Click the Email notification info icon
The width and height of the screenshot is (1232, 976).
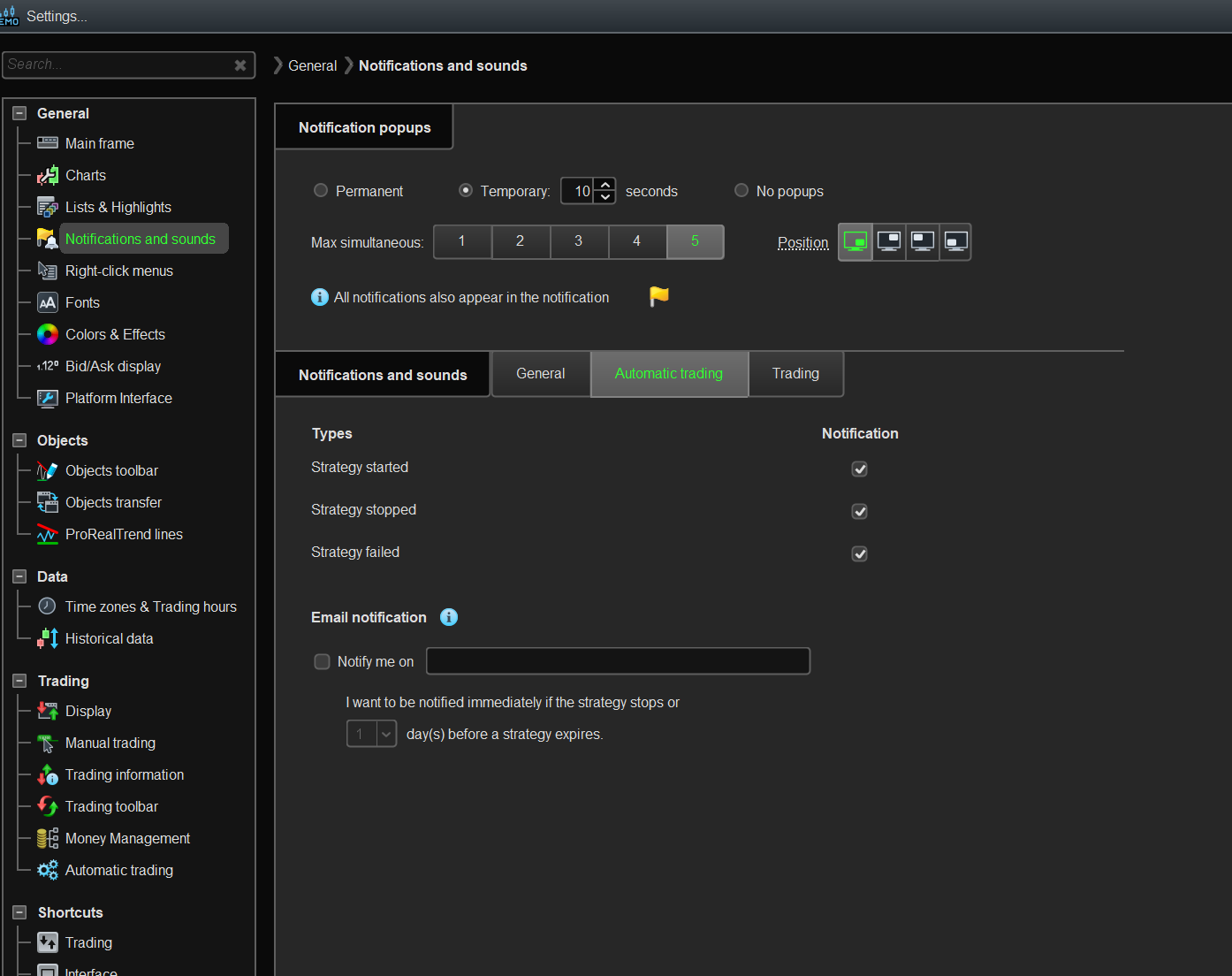[x=449, y=617]
